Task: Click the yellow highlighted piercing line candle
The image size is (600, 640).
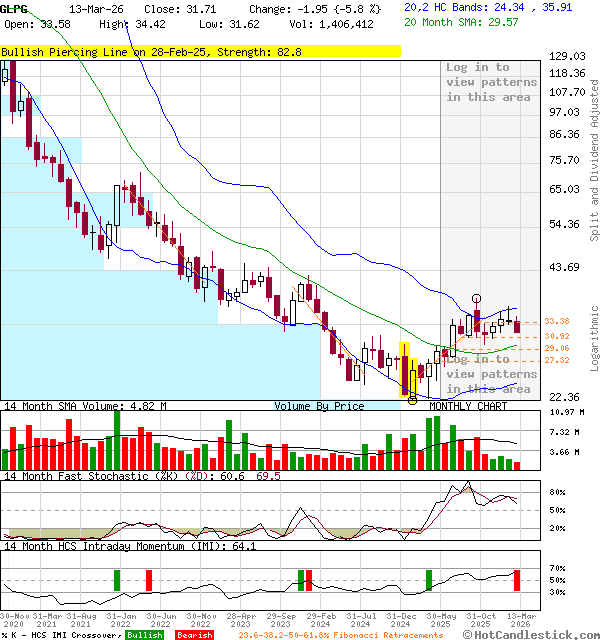Action: (410, 370)
